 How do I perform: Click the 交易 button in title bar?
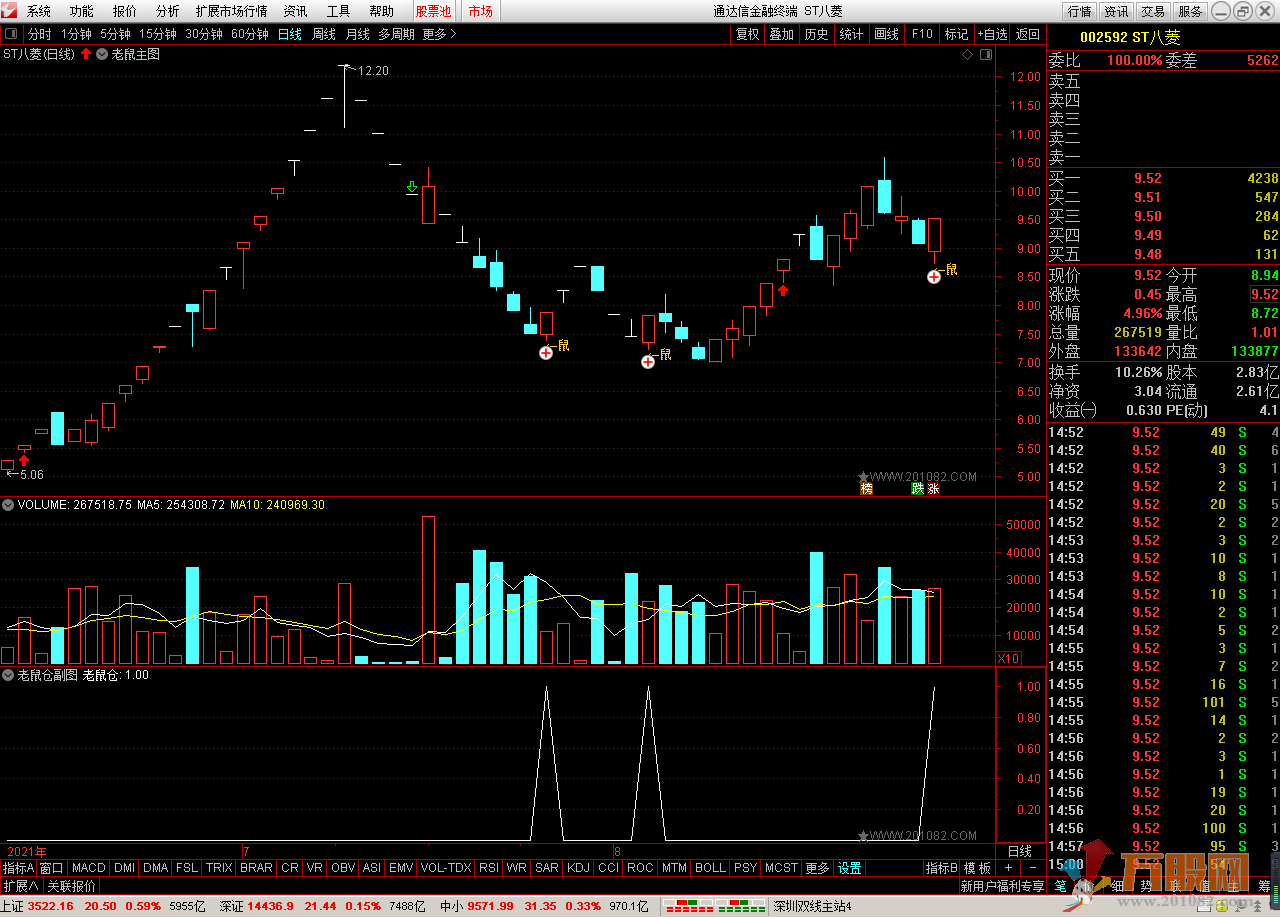click(x=1153, y=11)
